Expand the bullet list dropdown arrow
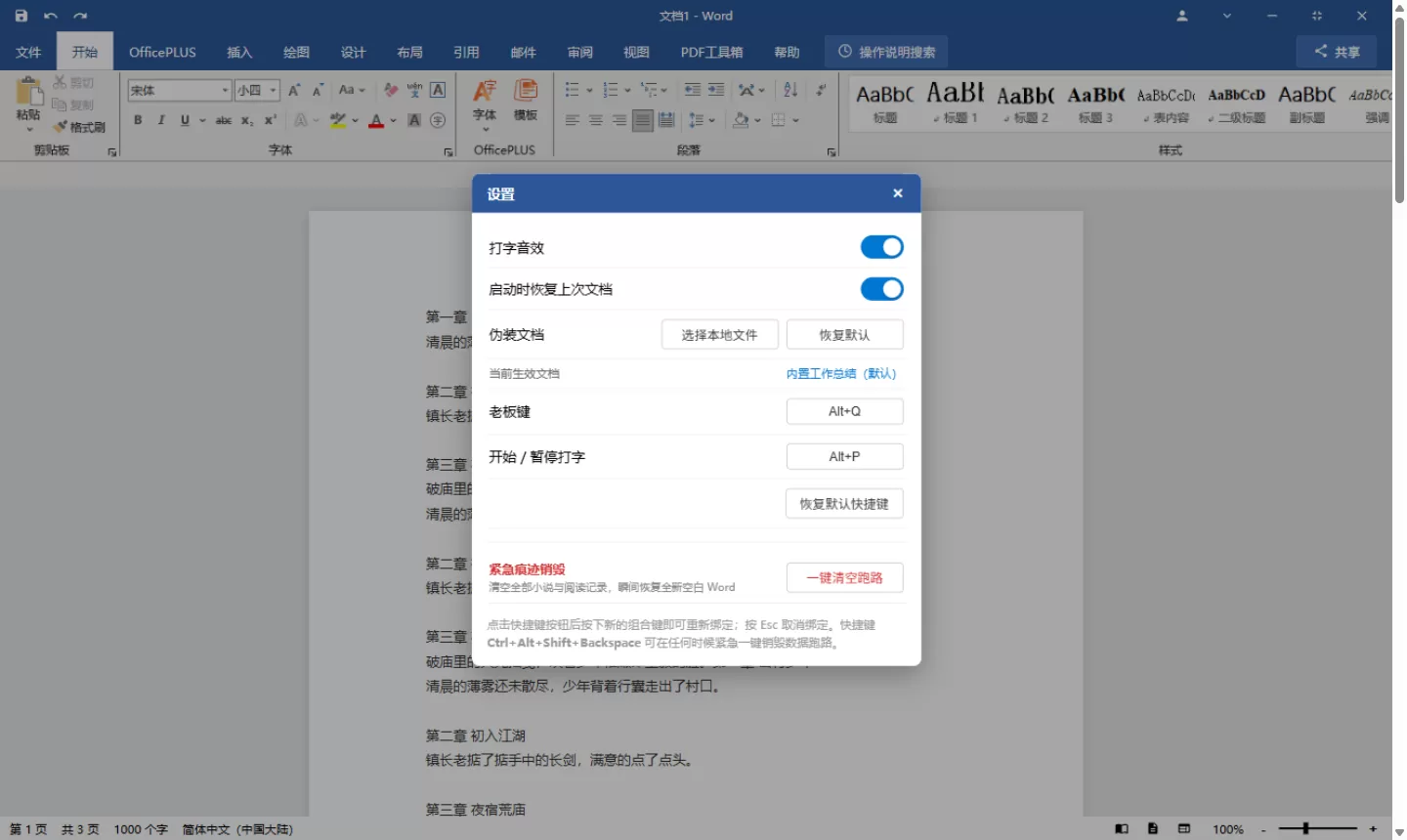 click(x=589, y=90)
